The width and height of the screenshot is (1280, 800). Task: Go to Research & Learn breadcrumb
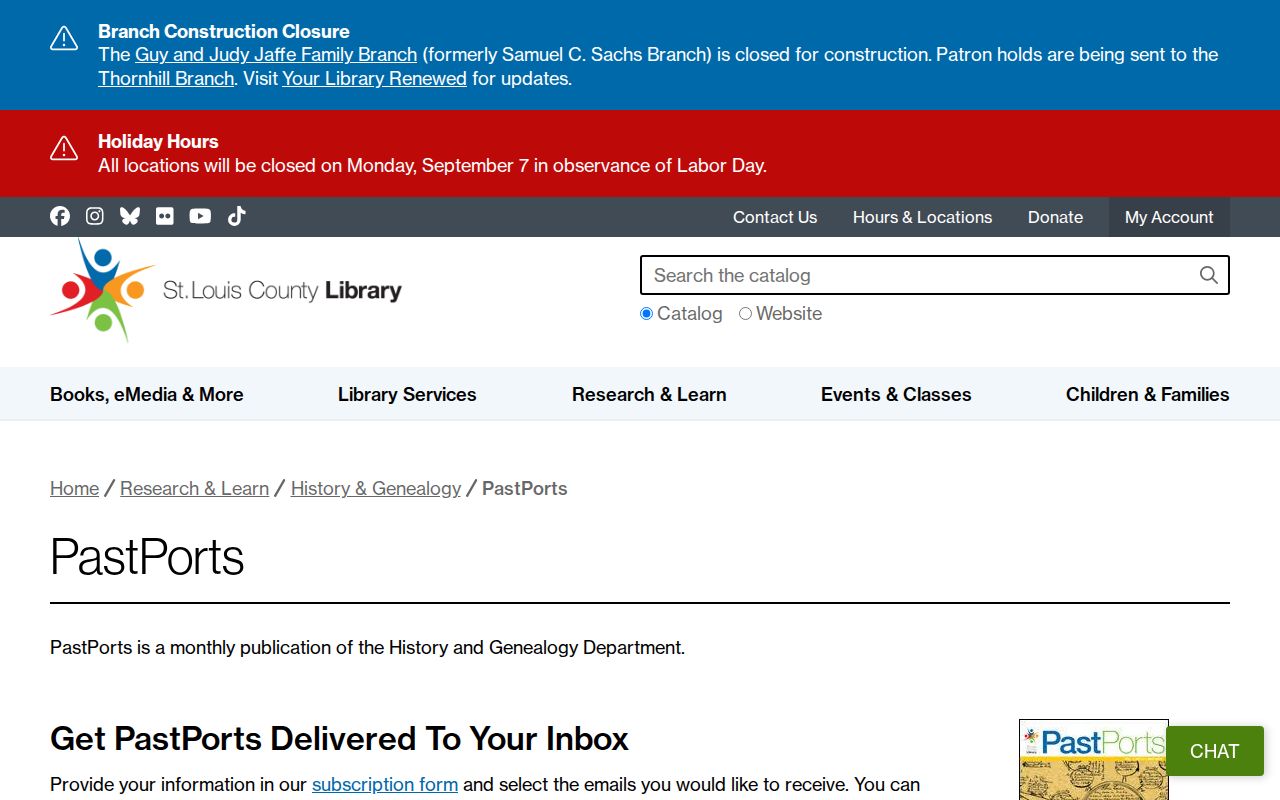coord(194,488)
